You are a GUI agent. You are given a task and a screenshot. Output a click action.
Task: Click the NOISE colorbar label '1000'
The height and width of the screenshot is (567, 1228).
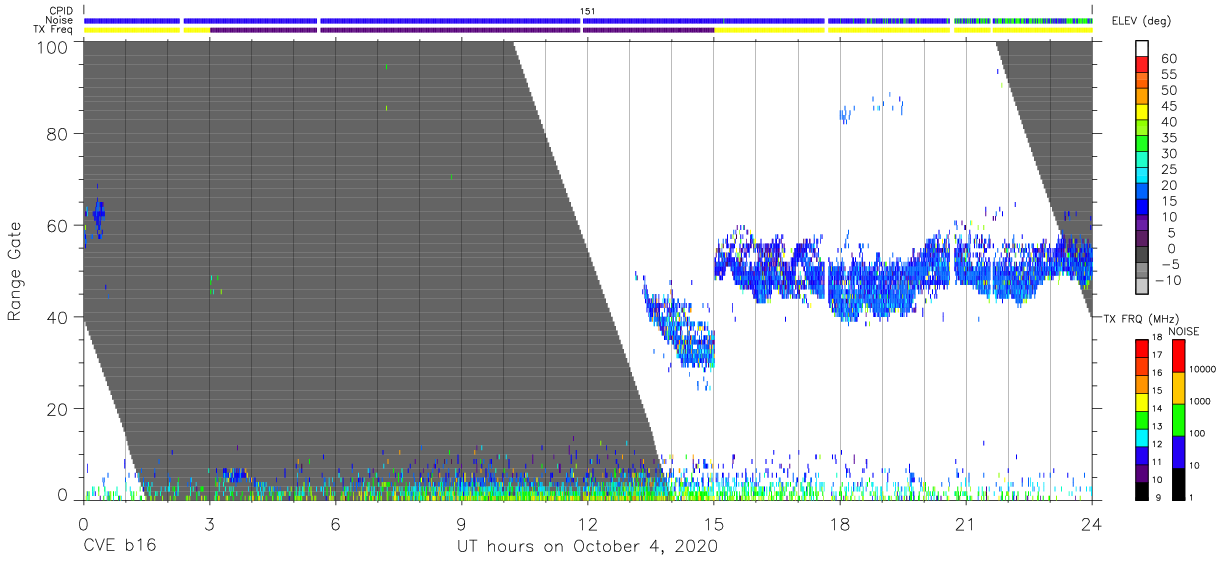(x=1200, y=401)
